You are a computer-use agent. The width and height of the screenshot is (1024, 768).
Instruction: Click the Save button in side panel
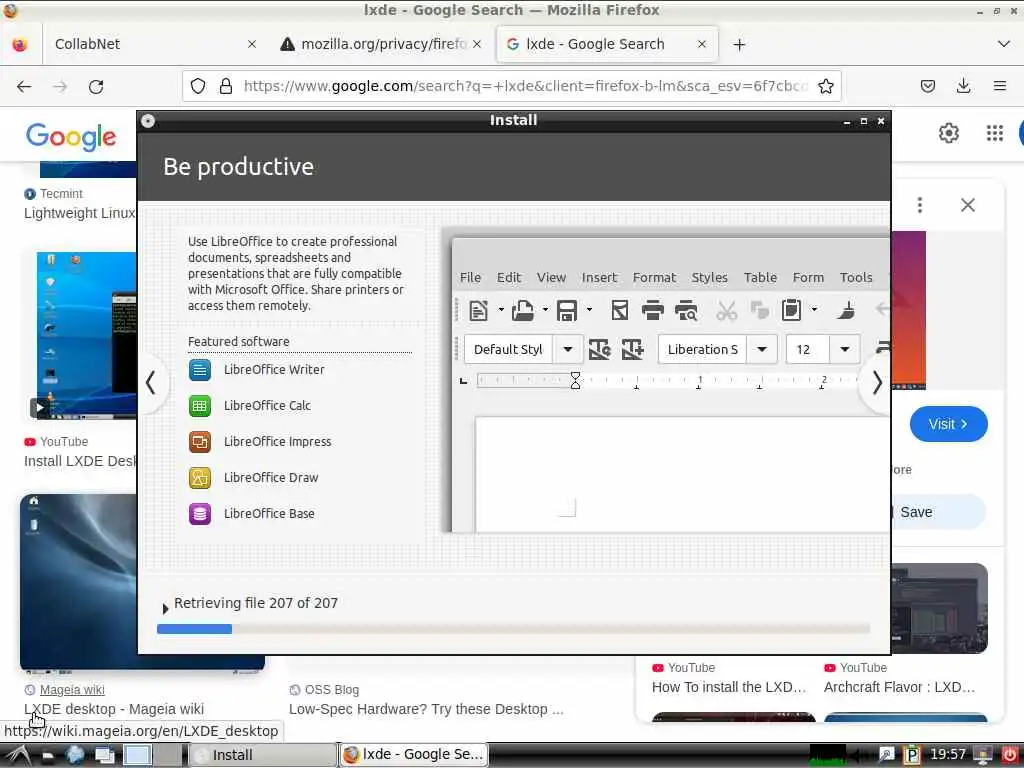point(937,512)
